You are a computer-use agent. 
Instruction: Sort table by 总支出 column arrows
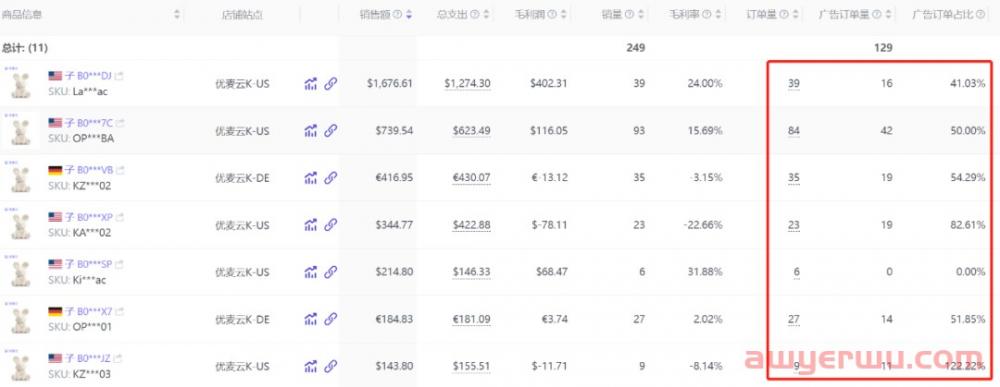coord(486,15)
